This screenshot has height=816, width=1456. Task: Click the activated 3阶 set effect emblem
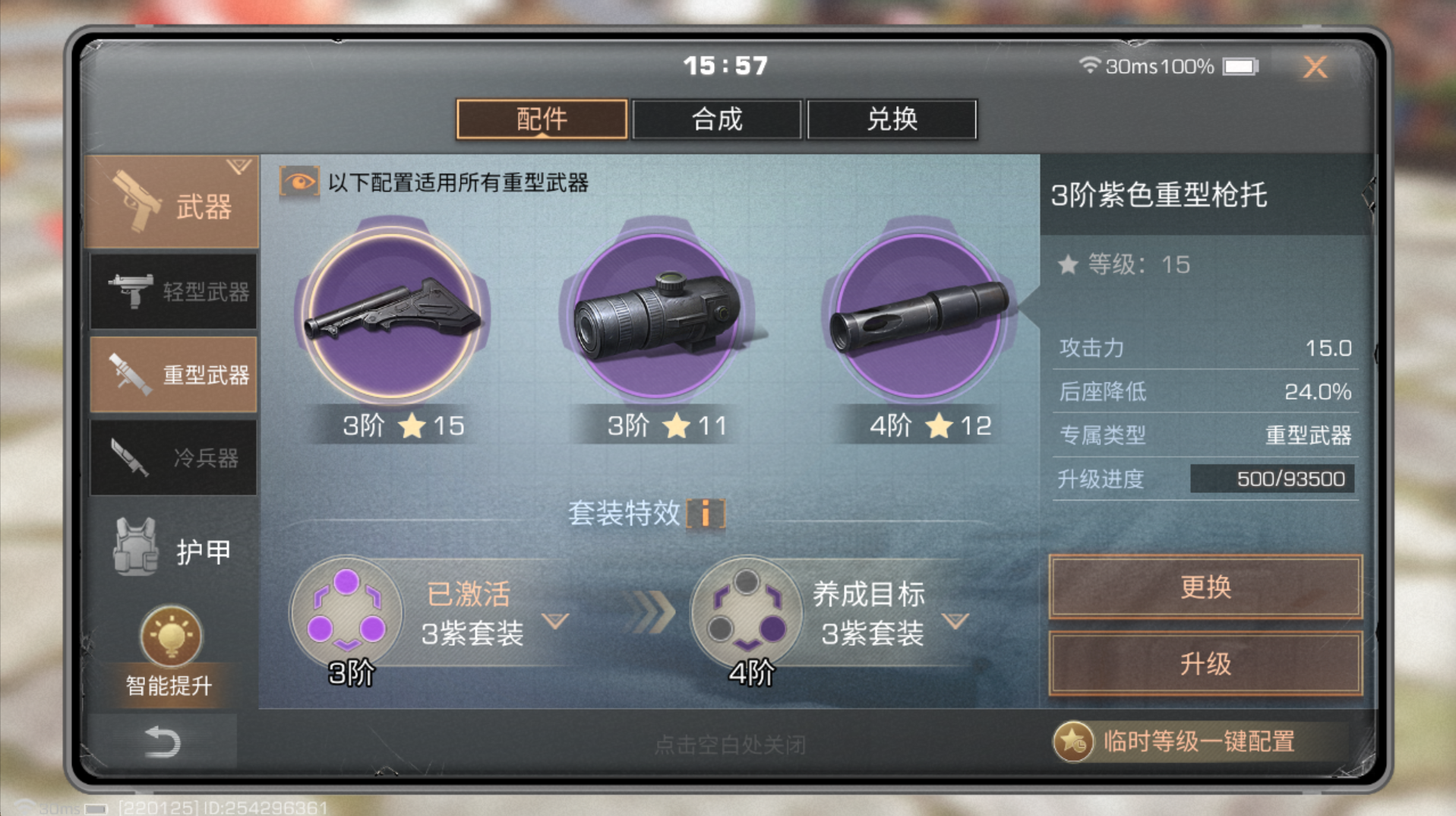pyautogui.click(x=346, y=612)
